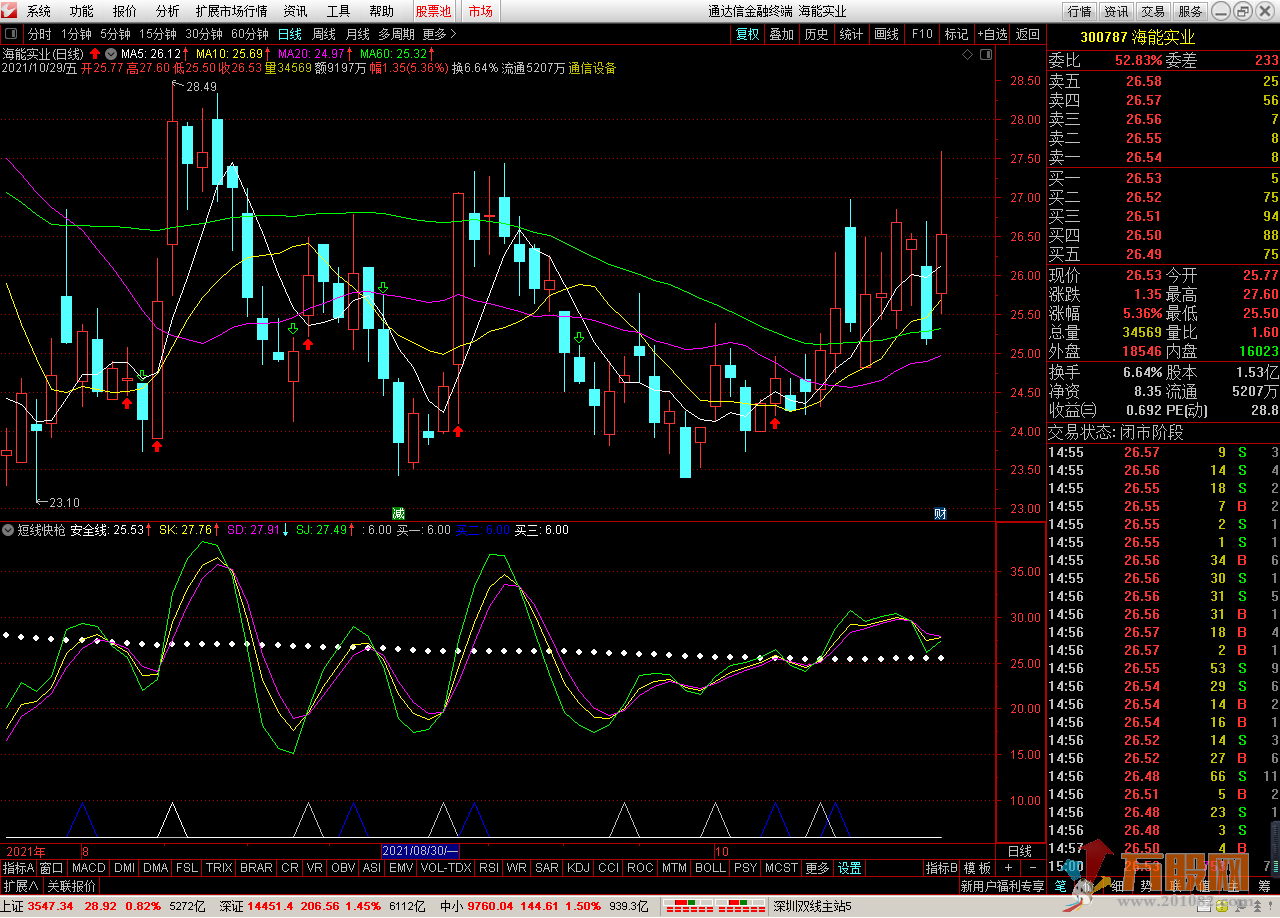Toggle 叠加 overlay mode
Viewport: 1280px width, 918px height.
(781, 34)
